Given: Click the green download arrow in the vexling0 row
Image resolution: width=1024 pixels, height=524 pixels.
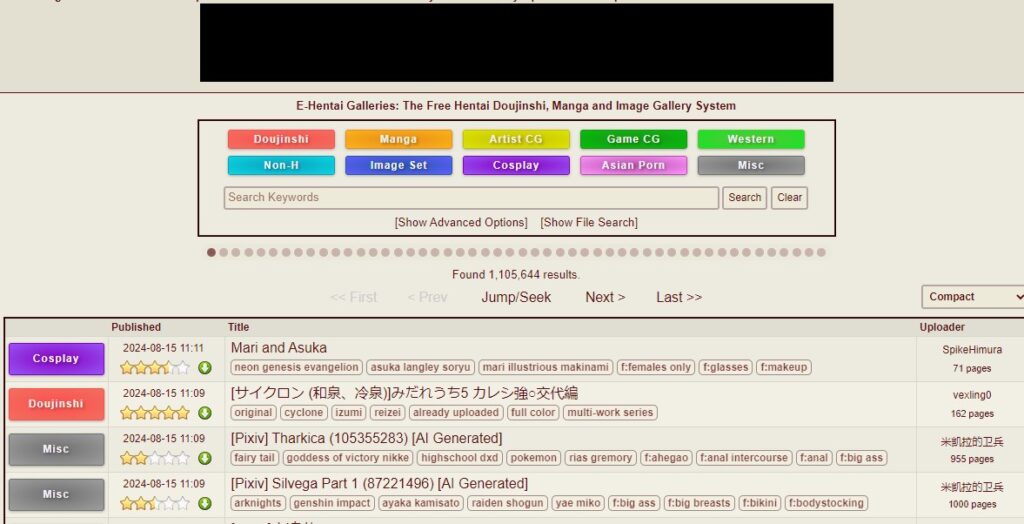Looking at the screenshot, I should pos(205,413).
